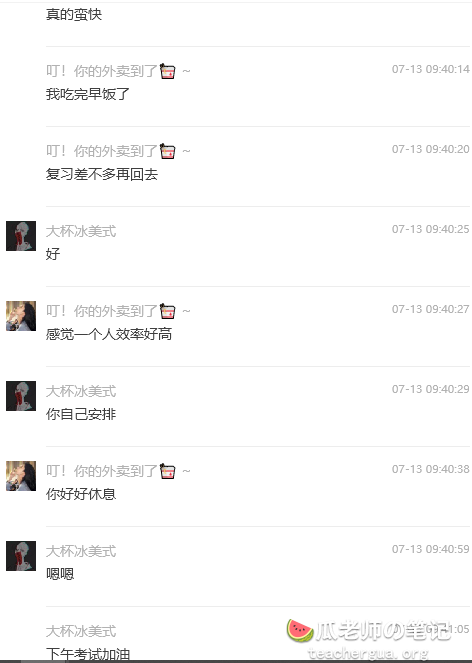The height and width of the screenshot is (663, 472).
Task: Click message text 感觉一个人效率好高
Action: click(x=109, y=334)
